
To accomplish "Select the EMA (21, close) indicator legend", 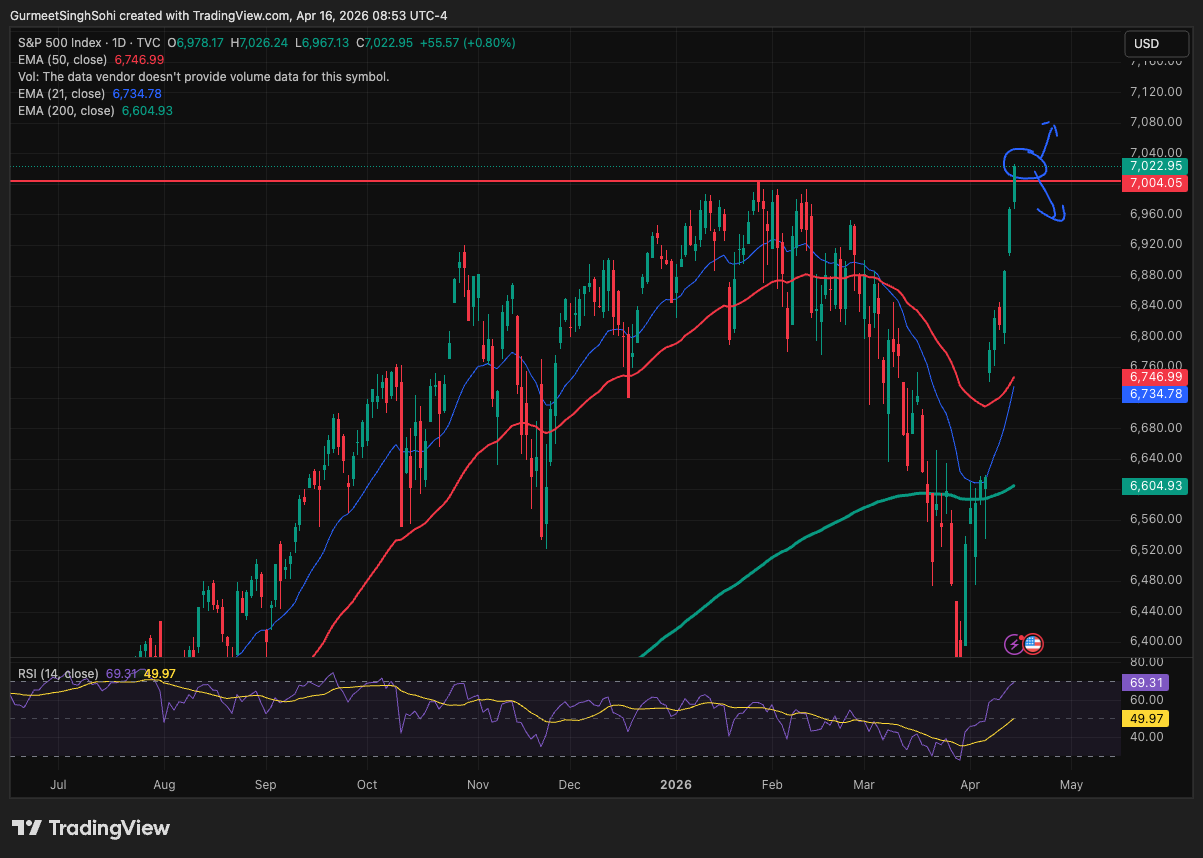I will 61,94.
